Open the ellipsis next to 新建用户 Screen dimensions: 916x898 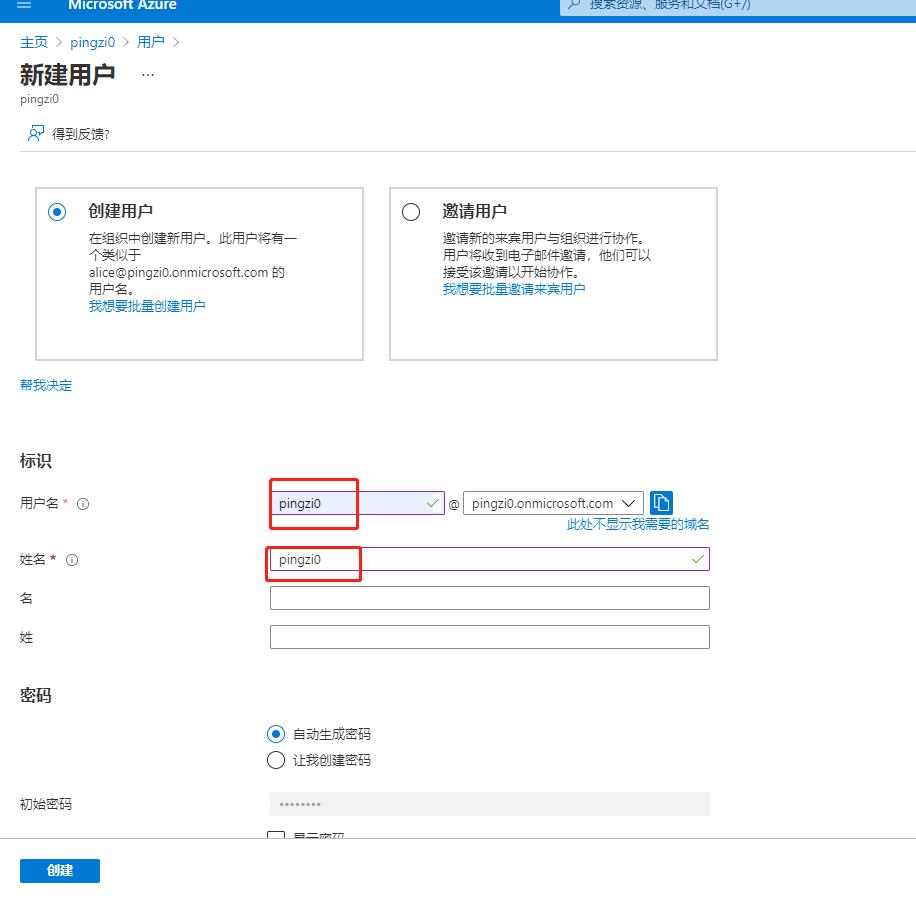point(147,74)
